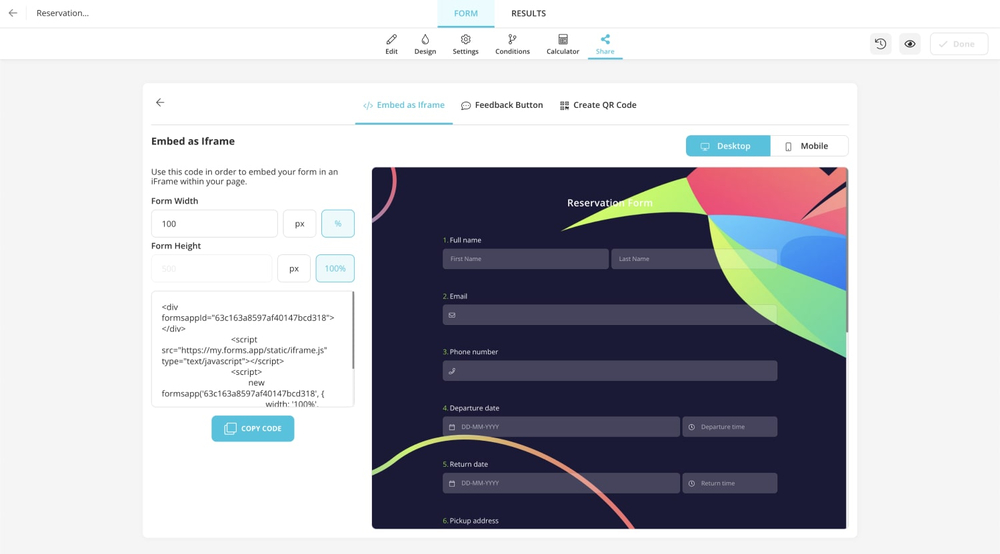Open the Design droplet tool

pyautogui.click(x=425, y=44)
